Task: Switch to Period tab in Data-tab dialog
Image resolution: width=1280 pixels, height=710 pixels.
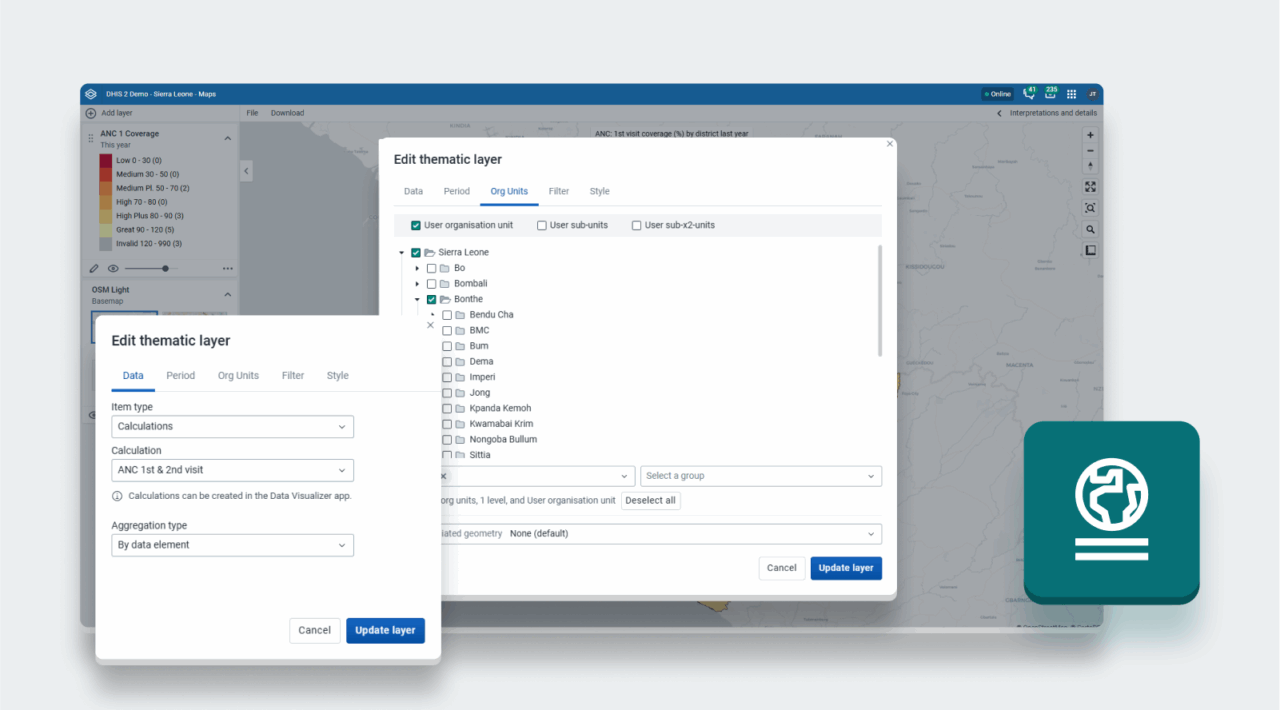Action: coord(181,376)
